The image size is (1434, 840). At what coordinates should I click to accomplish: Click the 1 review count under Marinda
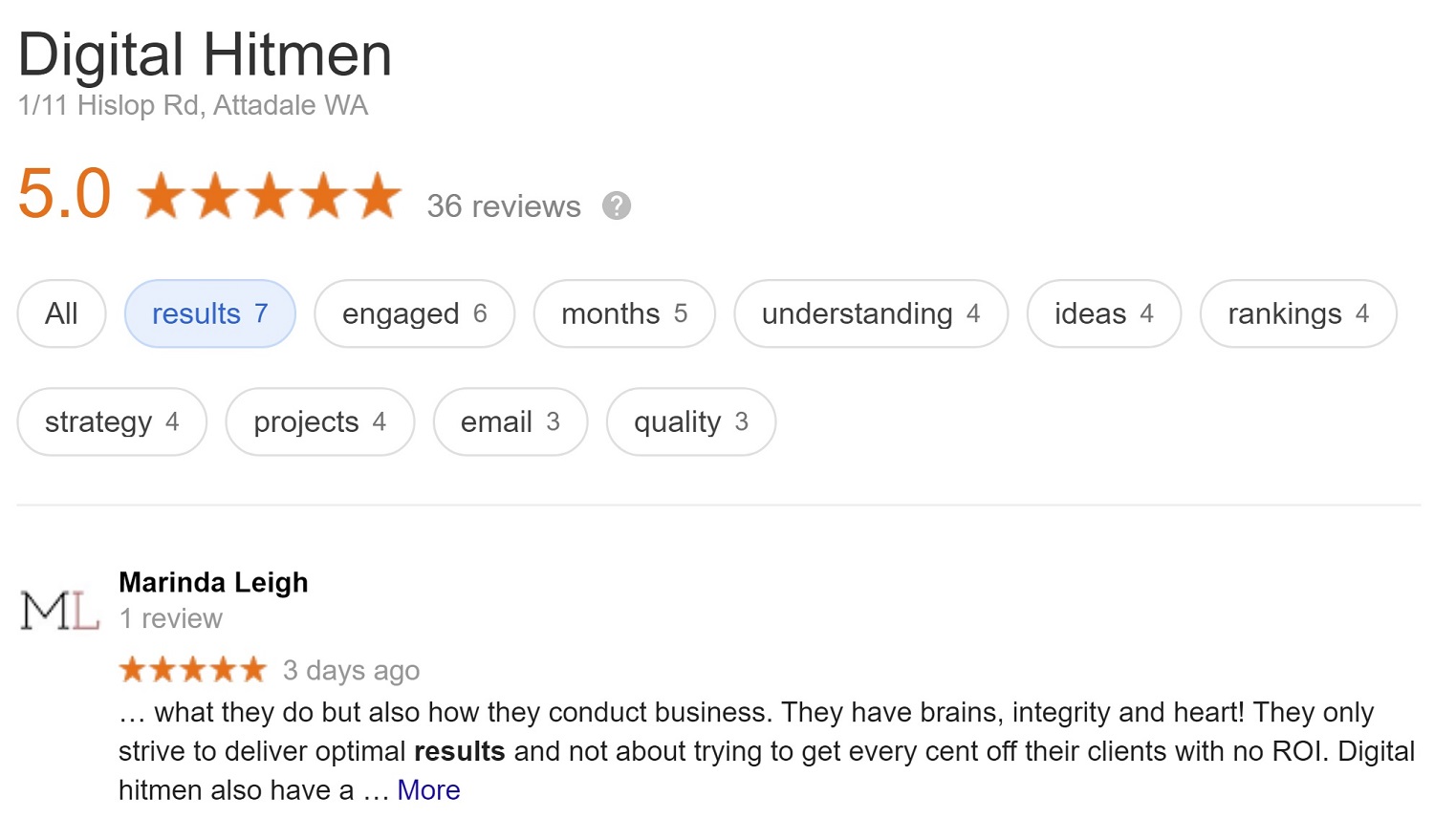(x=170, y=618)
